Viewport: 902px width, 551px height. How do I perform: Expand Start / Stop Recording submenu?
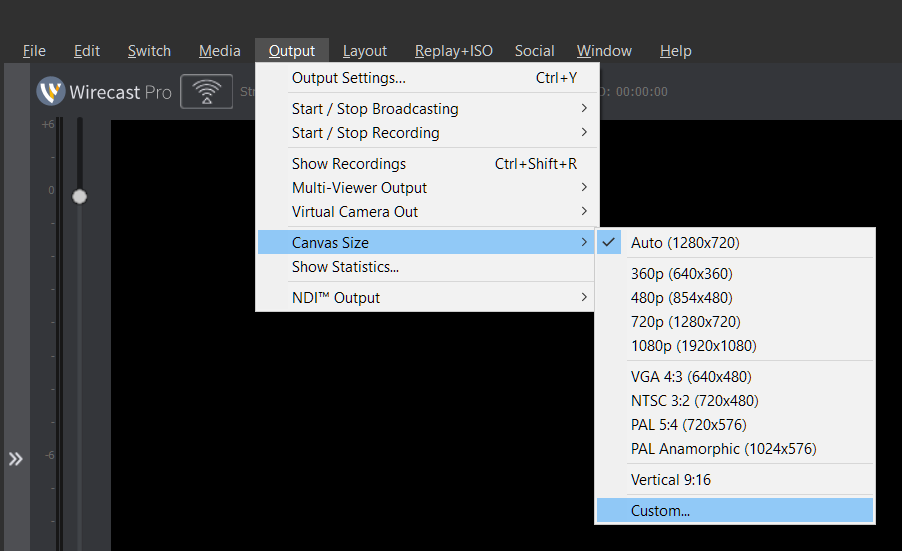pyautogui.click(x=427, y=133)
